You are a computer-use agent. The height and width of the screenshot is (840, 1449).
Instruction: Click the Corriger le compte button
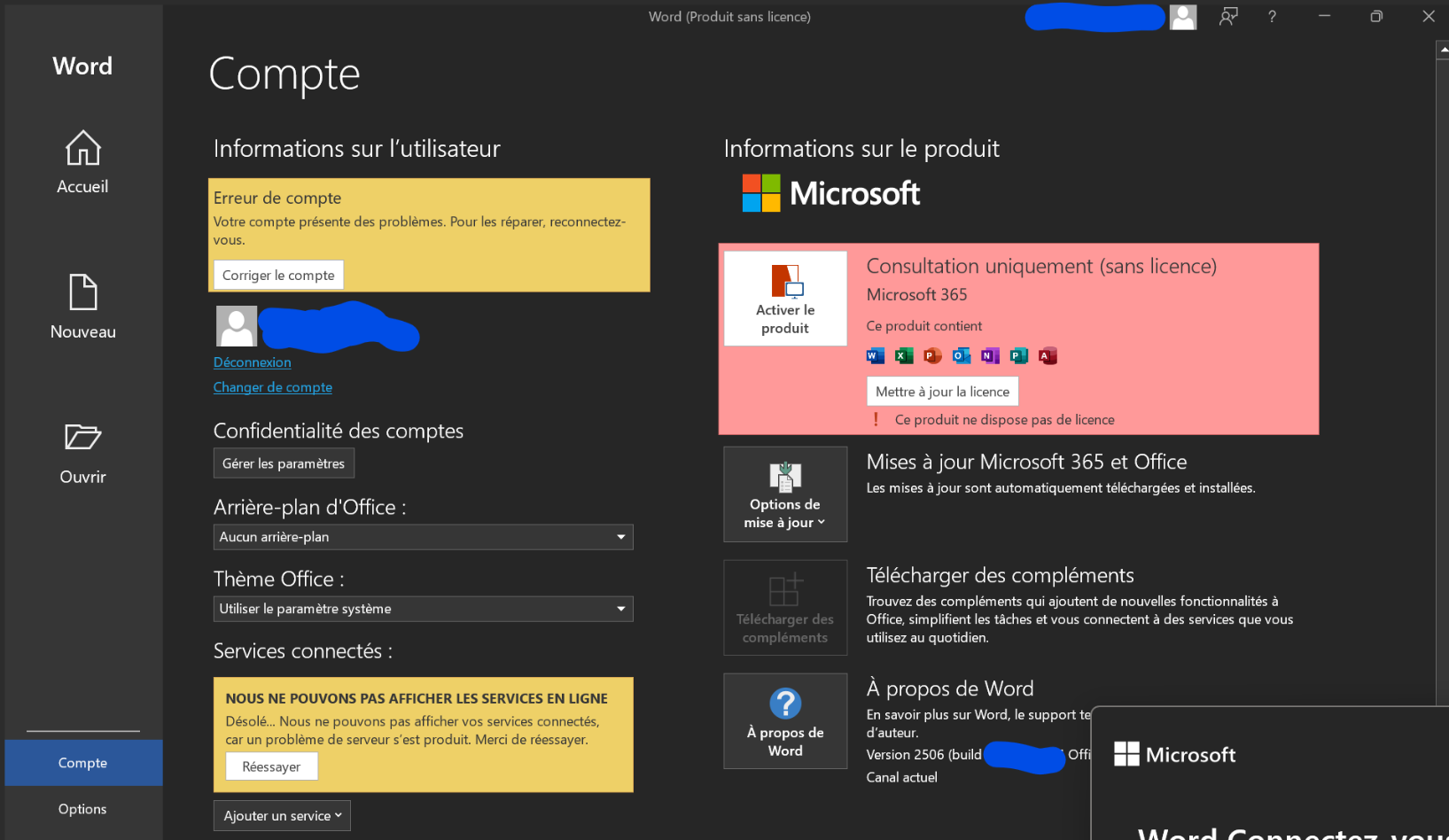click(x=278, y=275)
